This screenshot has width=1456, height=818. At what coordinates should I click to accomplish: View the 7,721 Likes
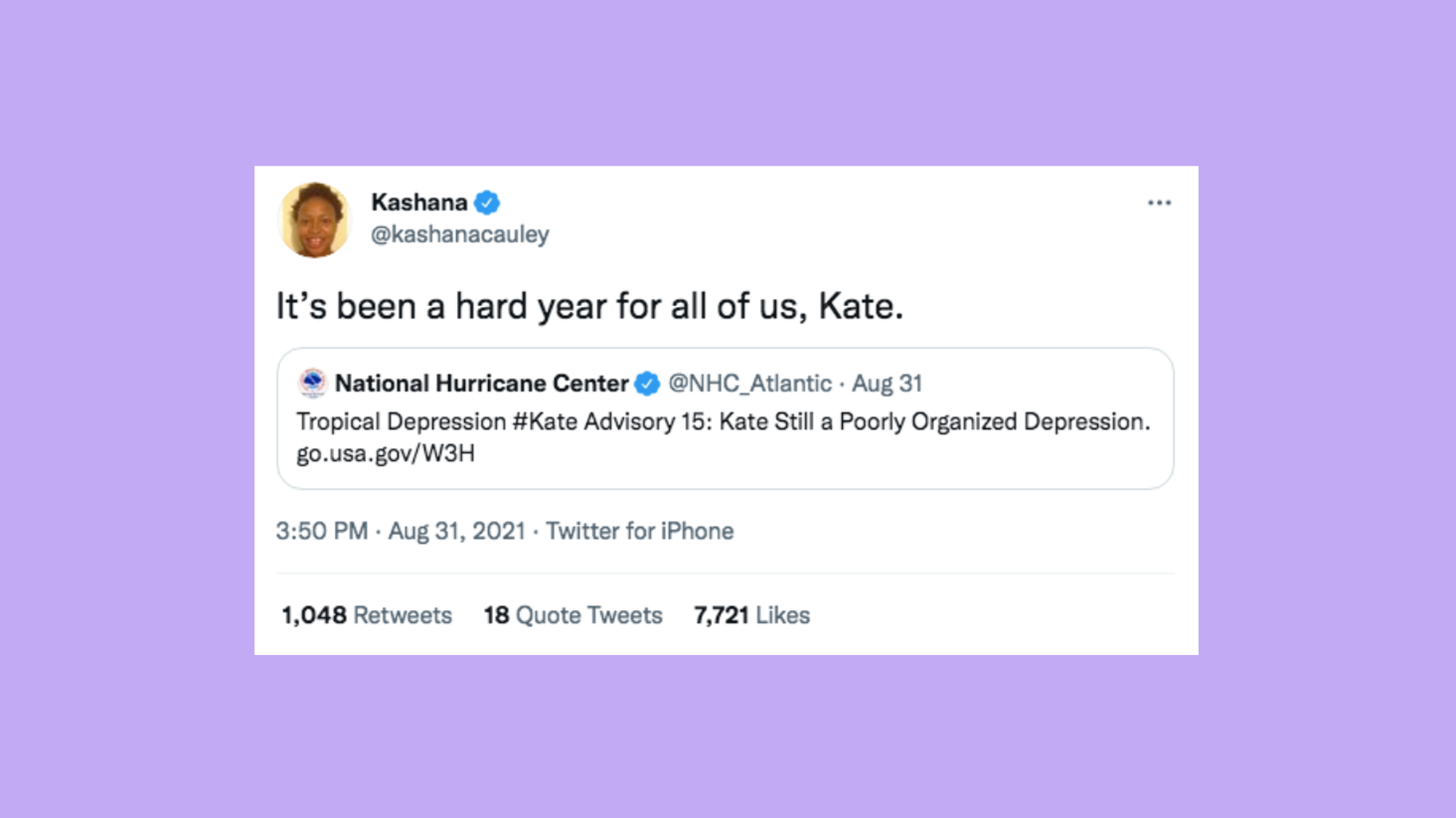751,615
